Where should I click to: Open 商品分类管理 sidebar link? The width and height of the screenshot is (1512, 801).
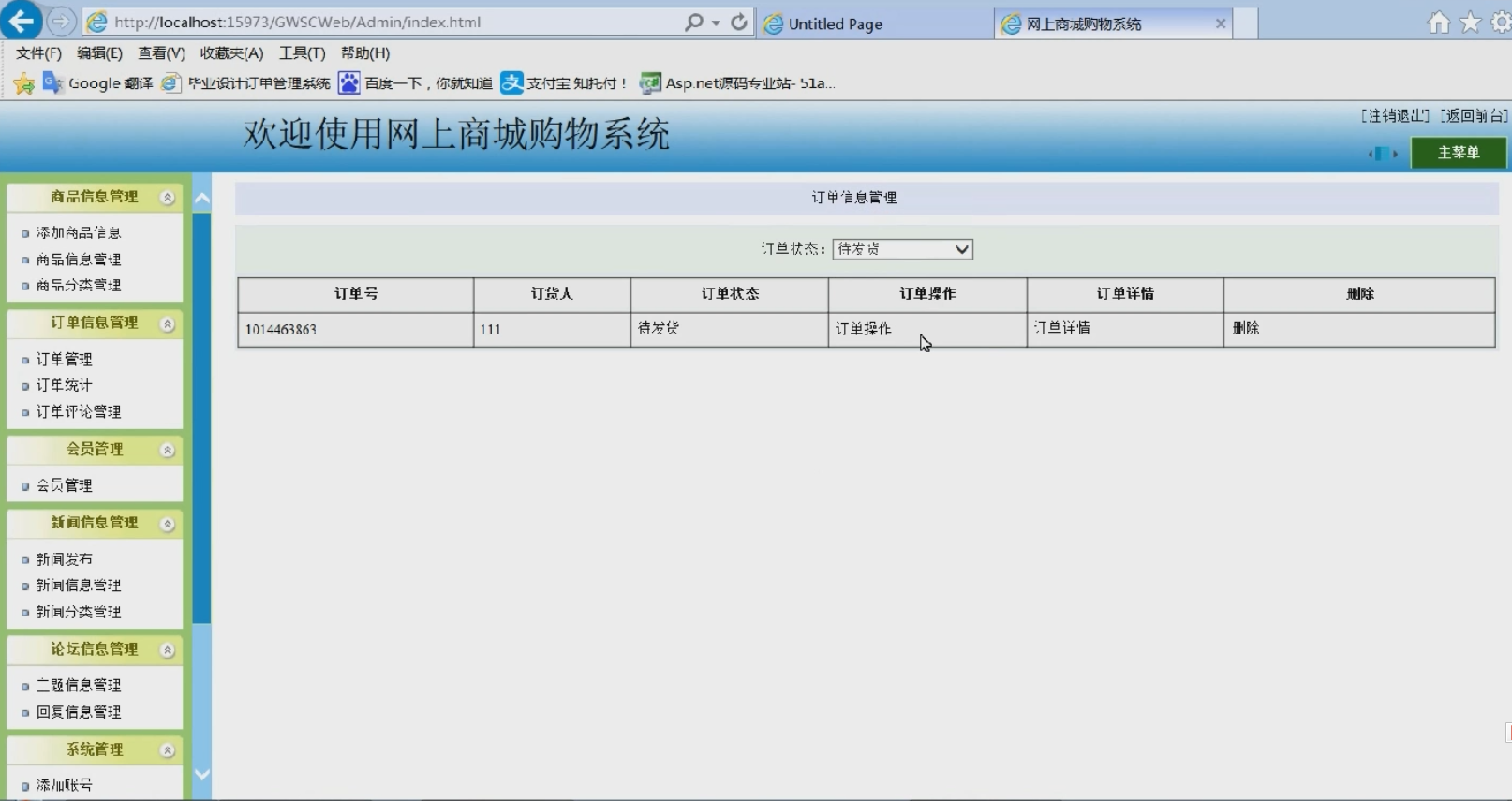79,286
